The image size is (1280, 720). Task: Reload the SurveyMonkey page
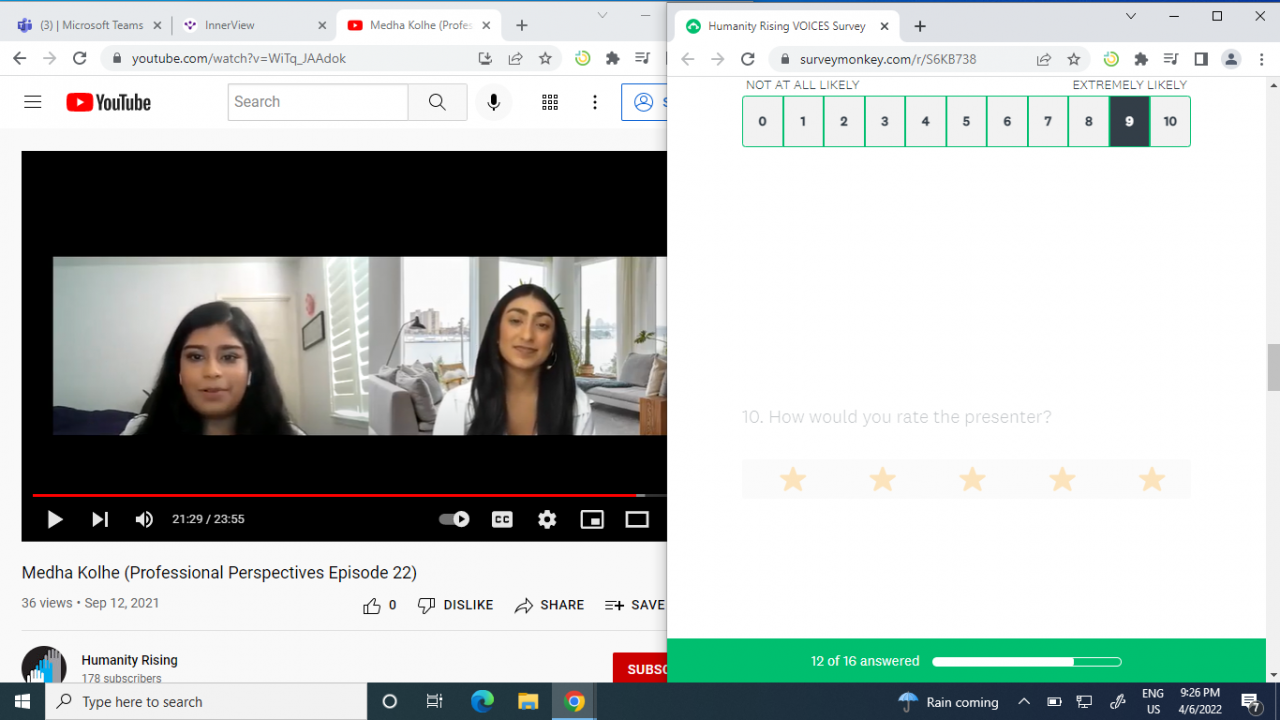[747, 59]
